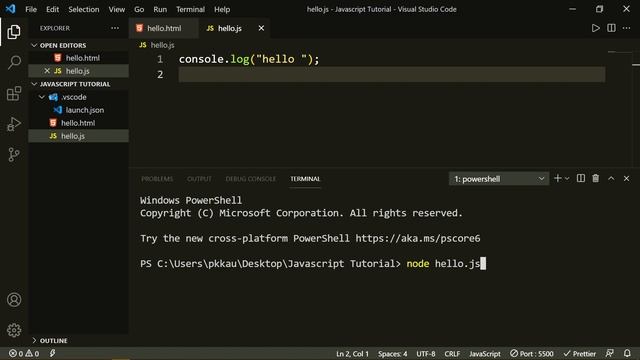Create a new terminal with plus icon
Screen dimensions: 640x360
click(x=558, y=178)
